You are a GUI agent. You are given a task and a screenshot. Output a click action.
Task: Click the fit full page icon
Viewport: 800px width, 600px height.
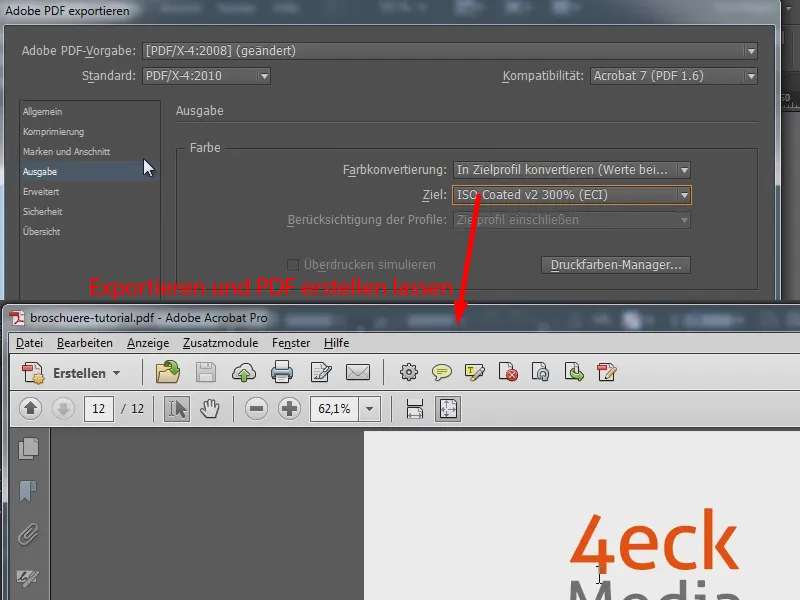tap(448, 409)
